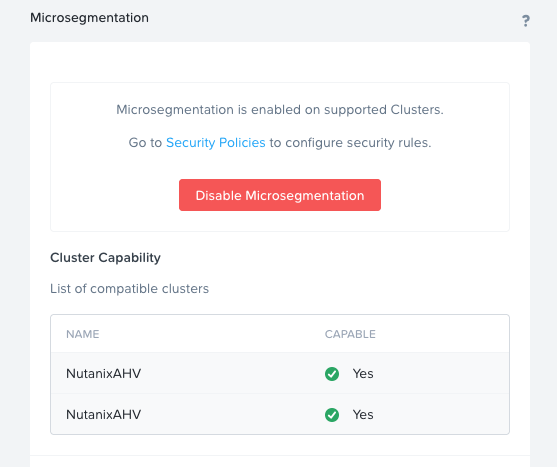This screenshot has width=557, height=467.
Task: Click the Cluster Capability heading
Action: point(105,258)
